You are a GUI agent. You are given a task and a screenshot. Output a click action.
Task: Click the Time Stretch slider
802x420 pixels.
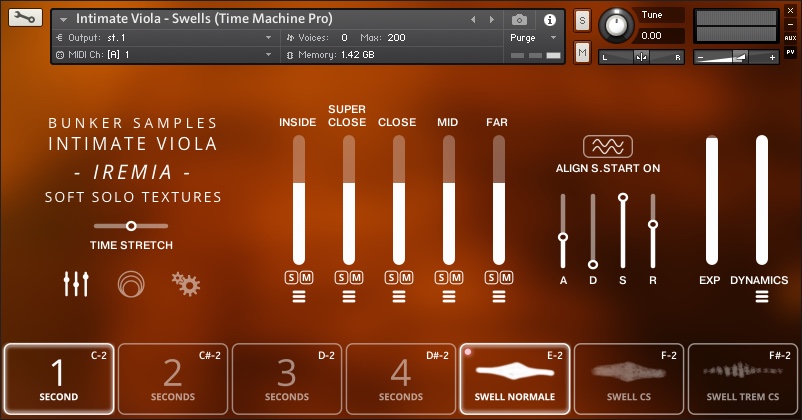point(131,226)
